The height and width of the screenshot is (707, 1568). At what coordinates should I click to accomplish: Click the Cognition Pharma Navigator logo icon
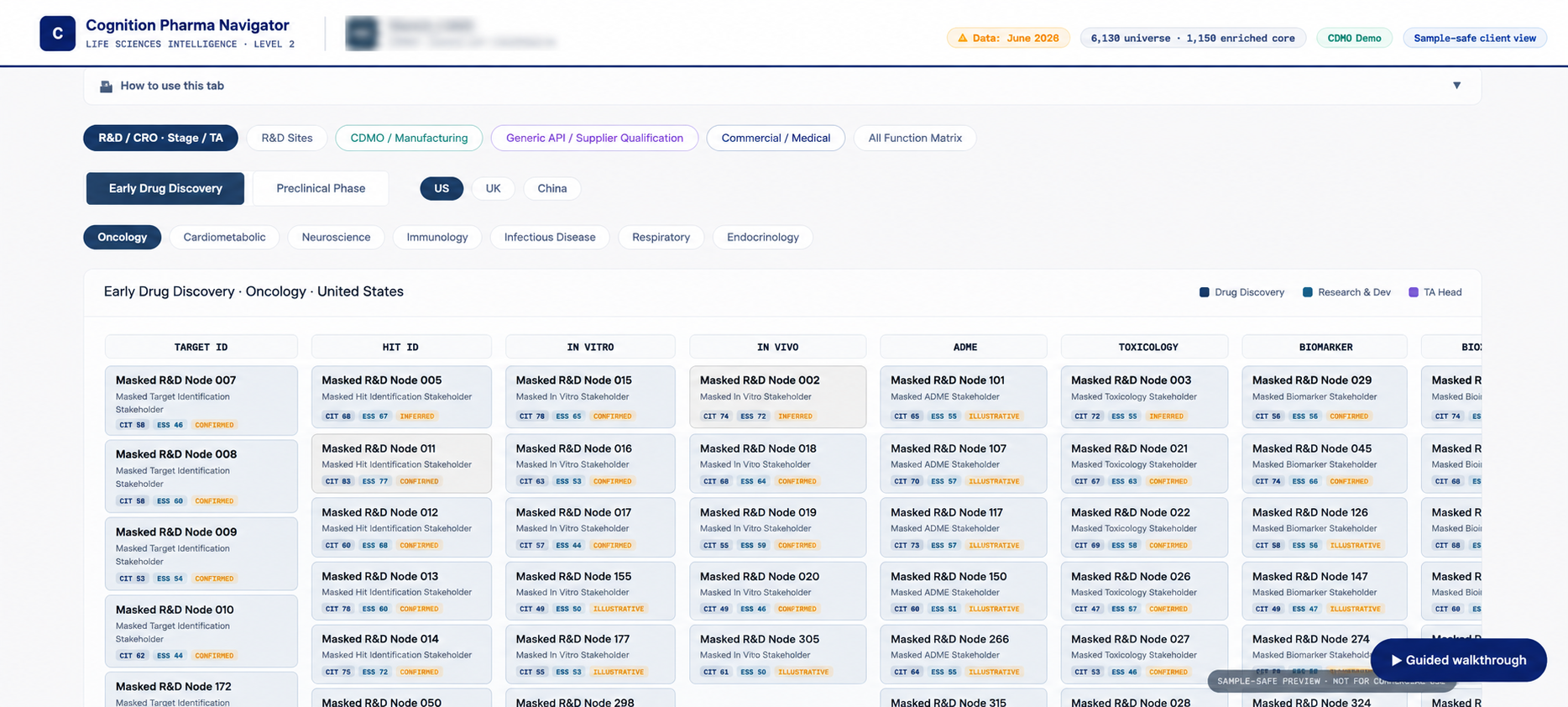(58, 34)
